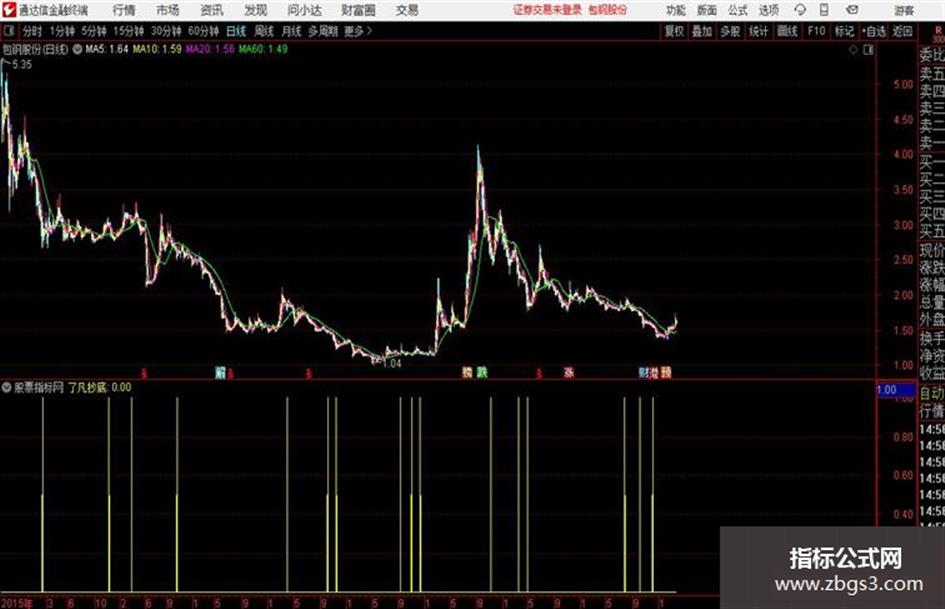
Task: Click the 1.04 lowest price marker
Action: (x=391, y=363)
